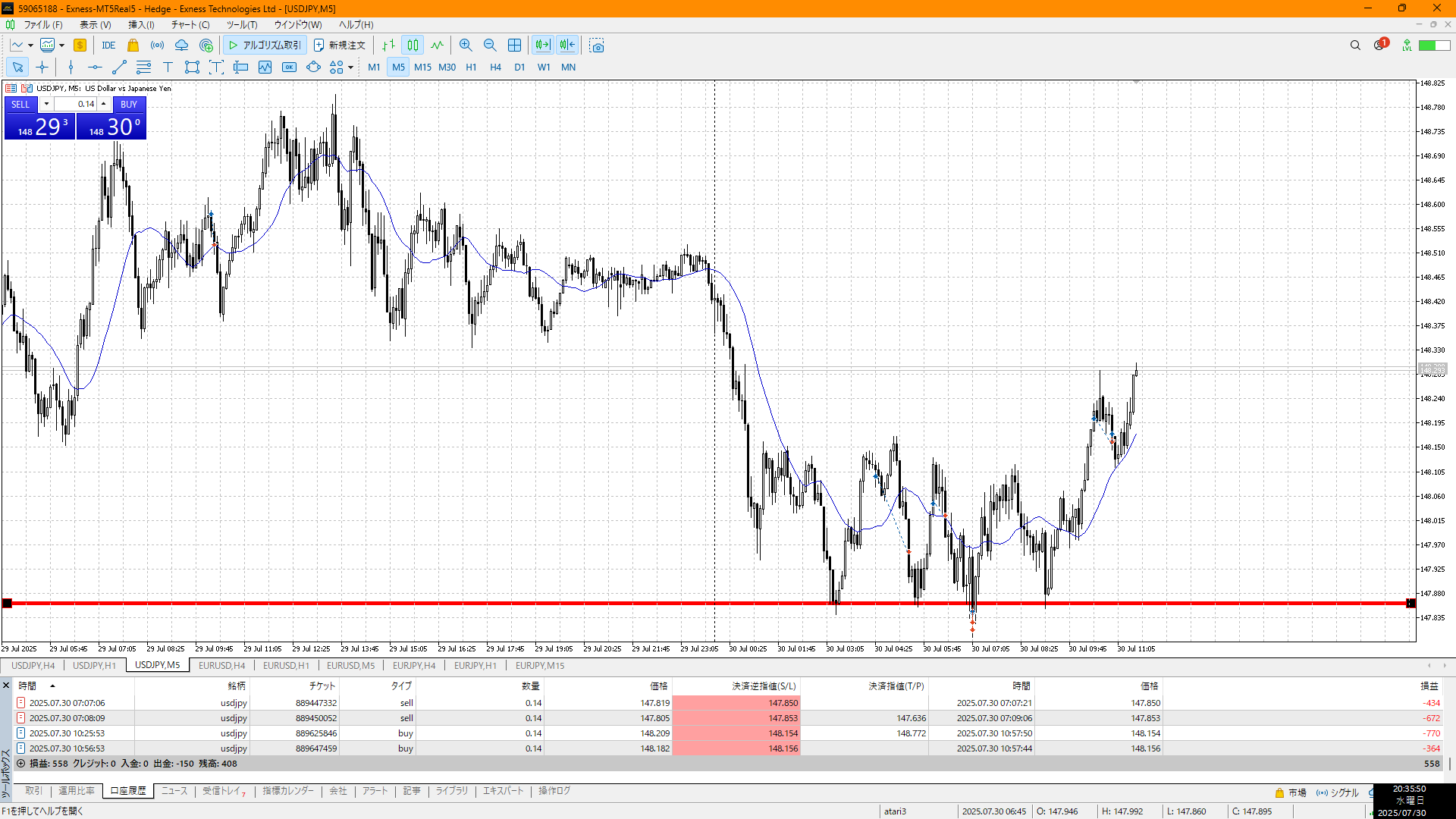The height and width of the screenshot is (819, 1456).
Task: Open the 操作ログ journal tab
Action: 554,791
